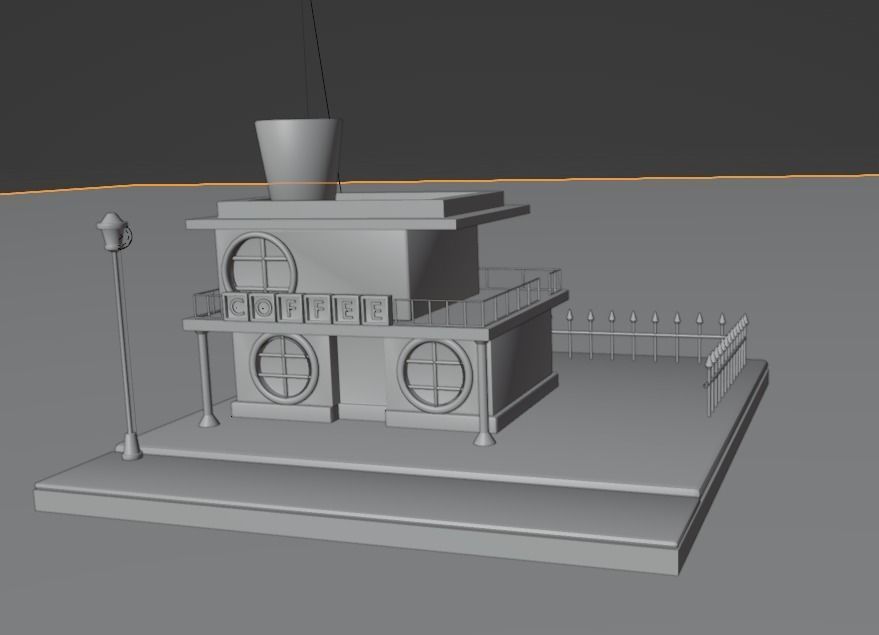Select the ground-floor left round window

click(x=284, y=368)
